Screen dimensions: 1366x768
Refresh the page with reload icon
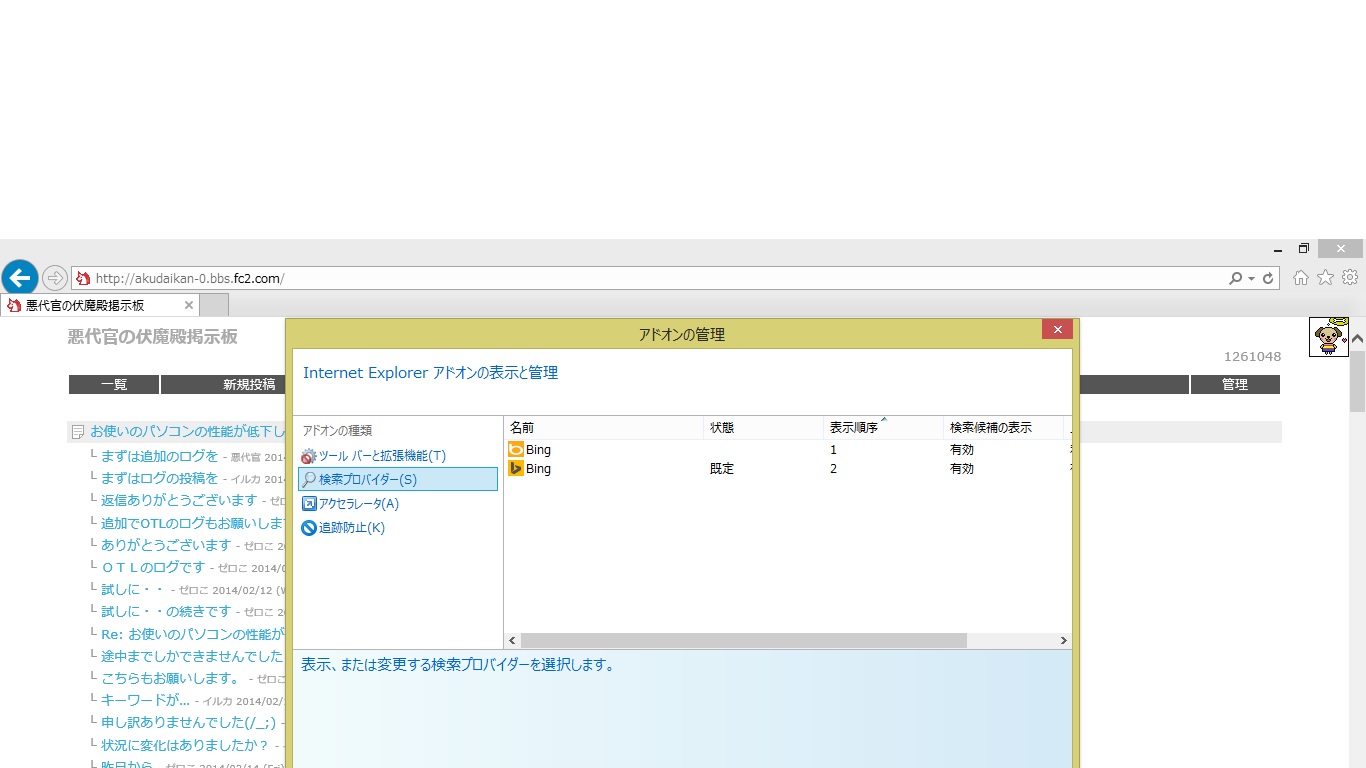[1268, 278]
